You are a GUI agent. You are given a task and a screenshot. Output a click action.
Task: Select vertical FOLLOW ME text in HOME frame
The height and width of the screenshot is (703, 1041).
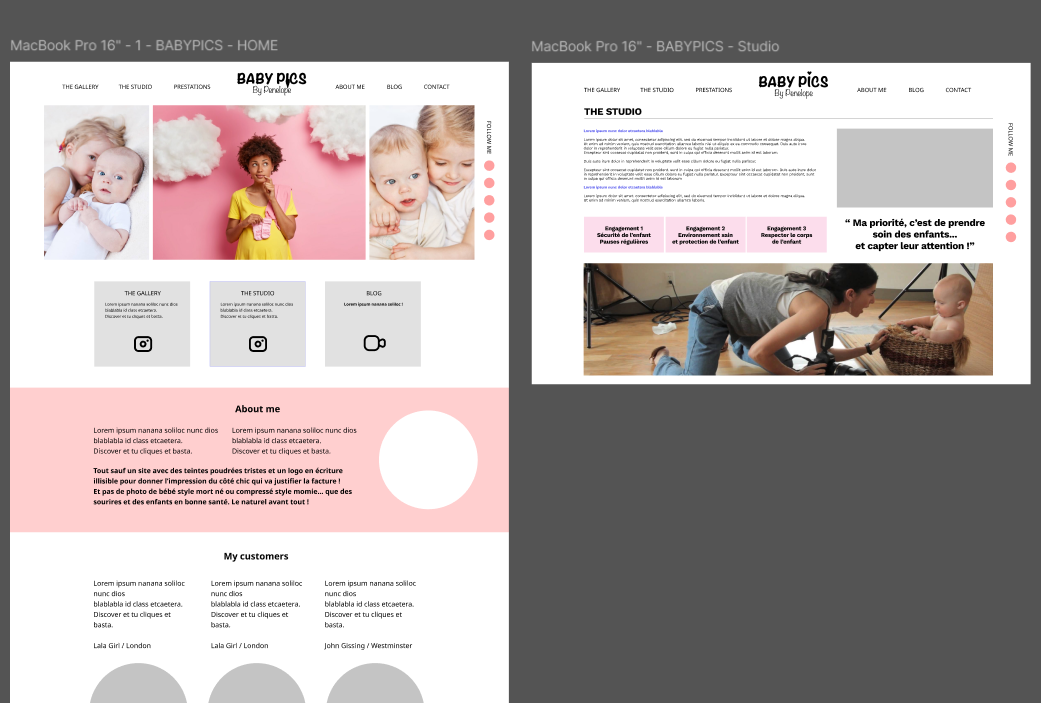pyautogui.click(x=489, y=137)
